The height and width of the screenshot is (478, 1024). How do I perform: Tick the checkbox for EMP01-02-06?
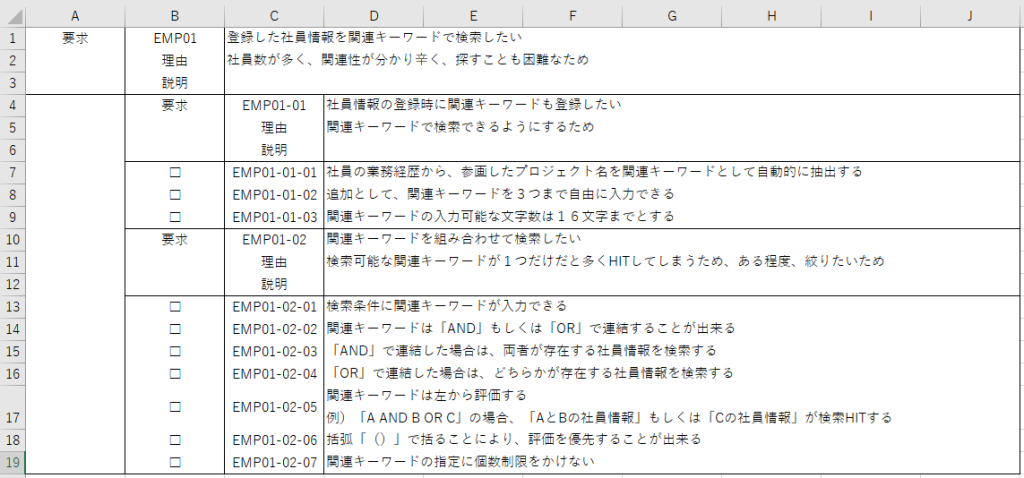coord(174,439)
